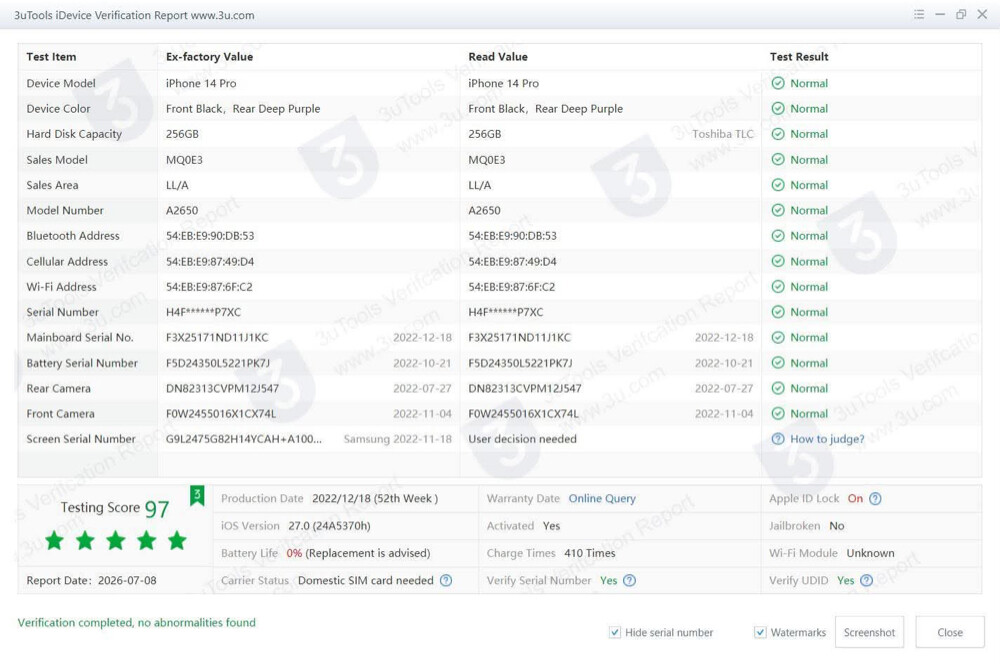Click Normal check icon for Device Model
This screenshot has width=1000, height=664.
777,83
